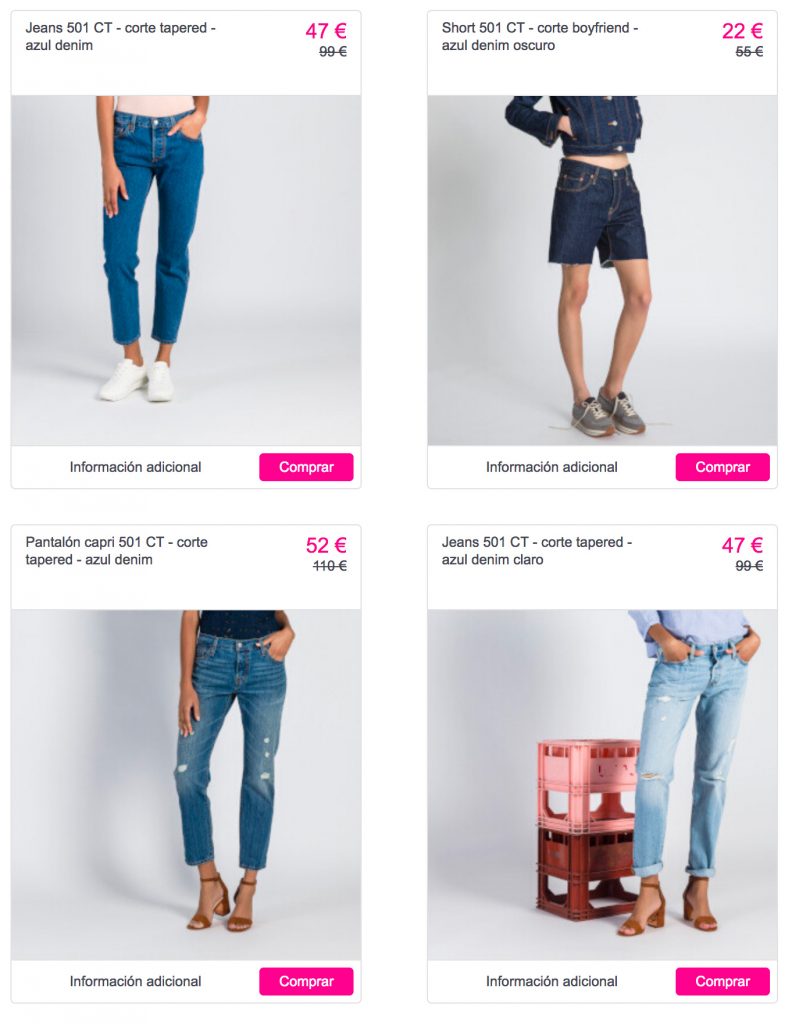Open Información adicional for Short 501 CT
This screenshot has height=1024, width=792.
coord(551,467)
